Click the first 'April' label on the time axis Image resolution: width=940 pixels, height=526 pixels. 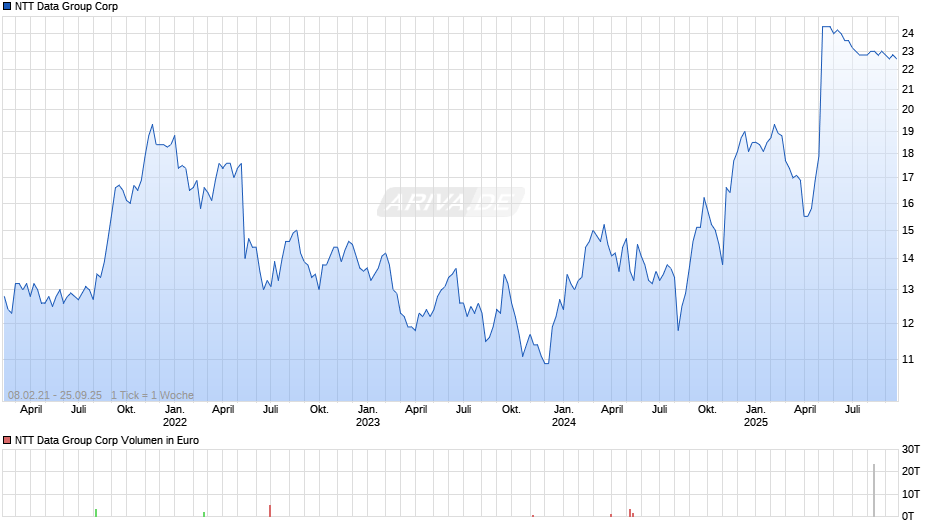pos(31,410)
